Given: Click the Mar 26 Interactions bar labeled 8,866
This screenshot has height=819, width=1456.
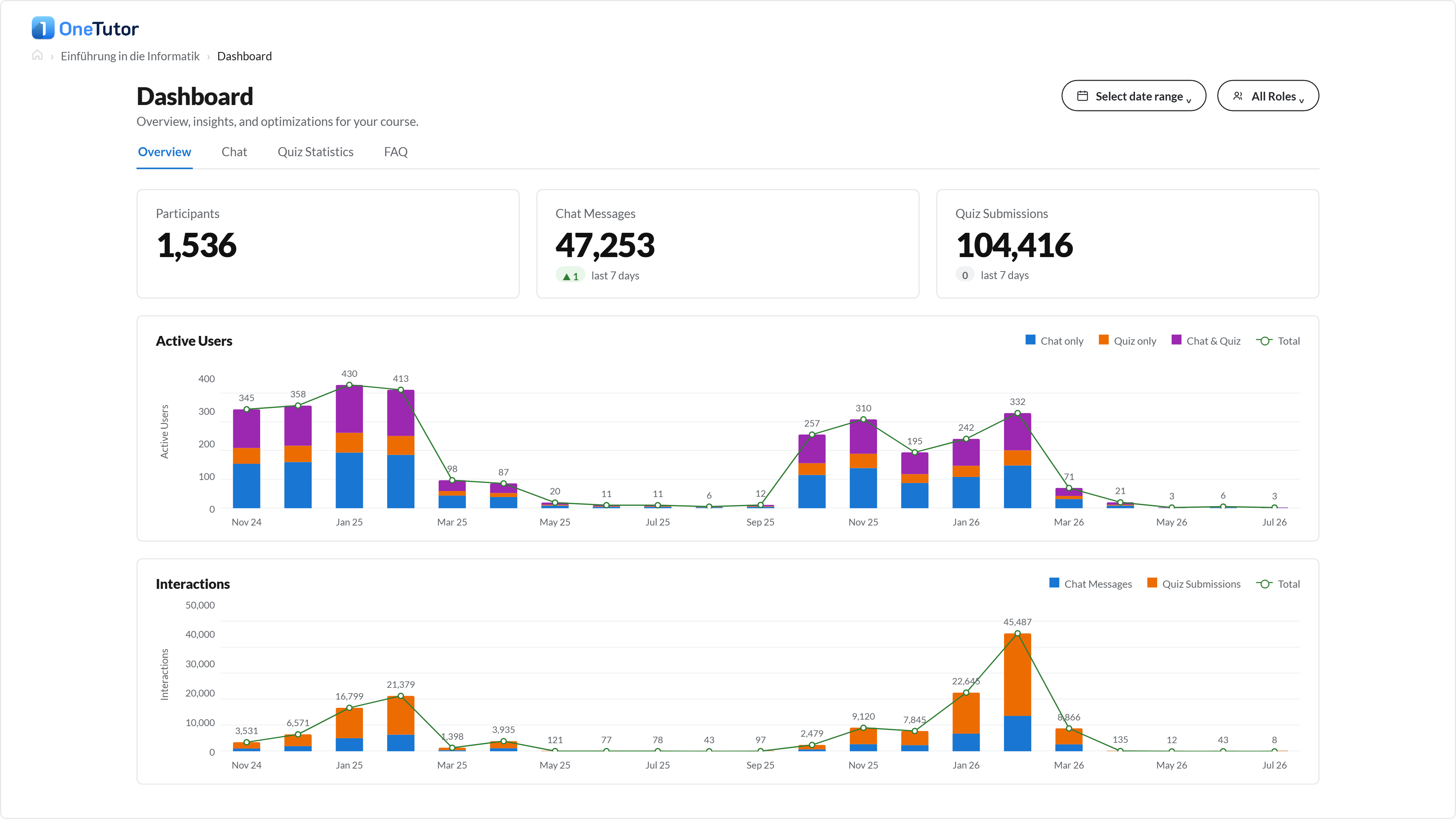Looking at the screenshot, I should click(1069, 740).
